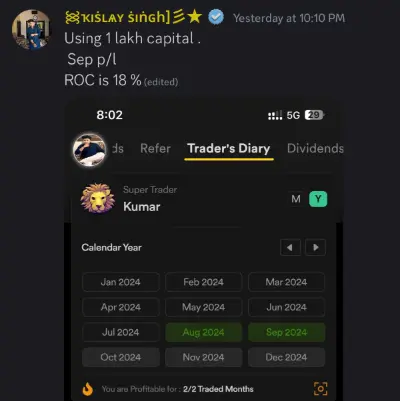
Task: Choose the Dec 2024 month cell
Action: [x=286, y=357]
